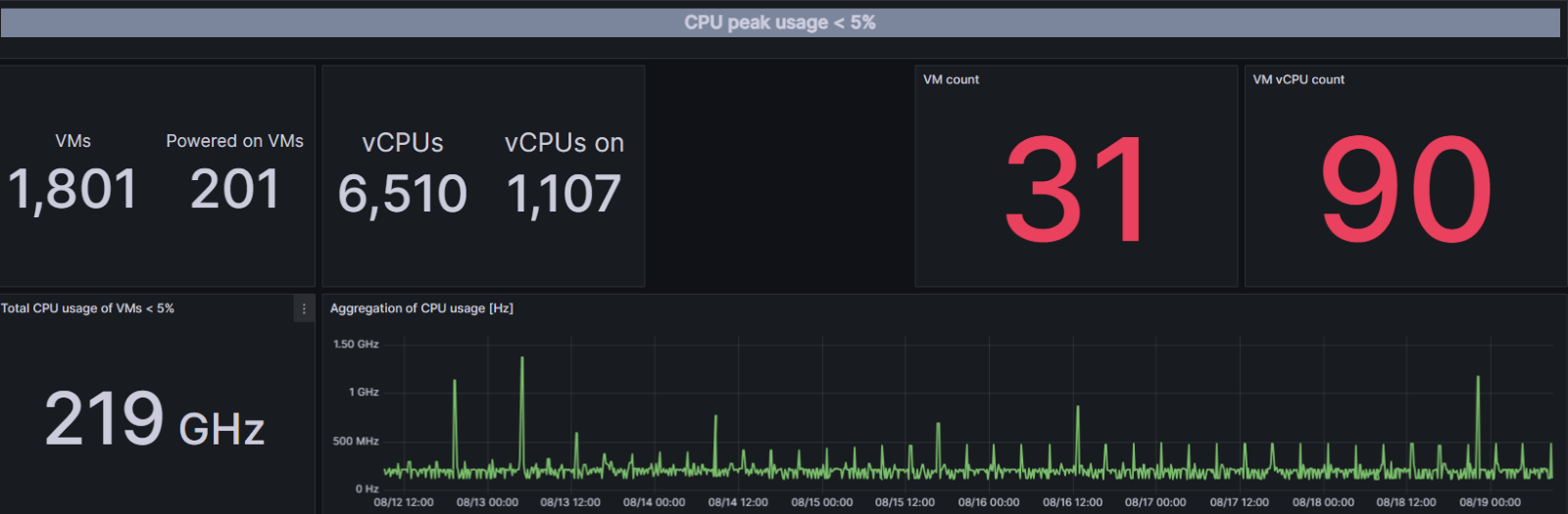The width and height of the screenshot is (1568, 514).
Task: Click the vCPUs on label text
Action: point(563,143)
